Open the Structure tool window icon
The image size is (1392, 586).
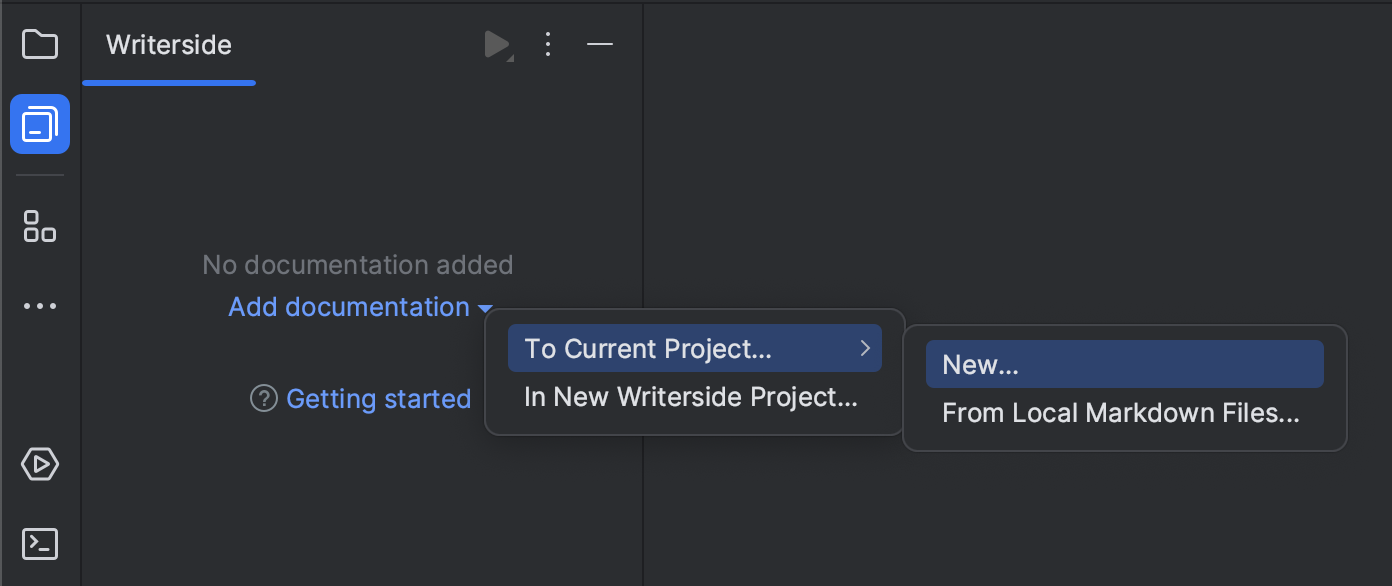[x=40, y=227]
